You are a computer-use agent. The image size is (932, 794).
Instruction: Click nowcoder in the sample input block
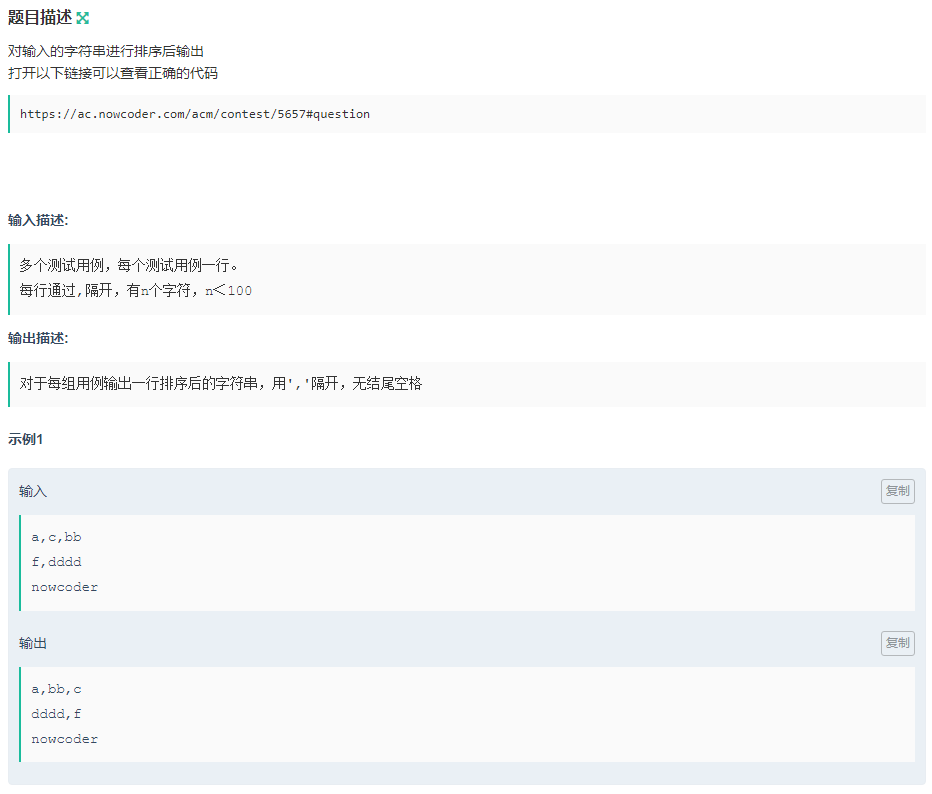point(65,587)
